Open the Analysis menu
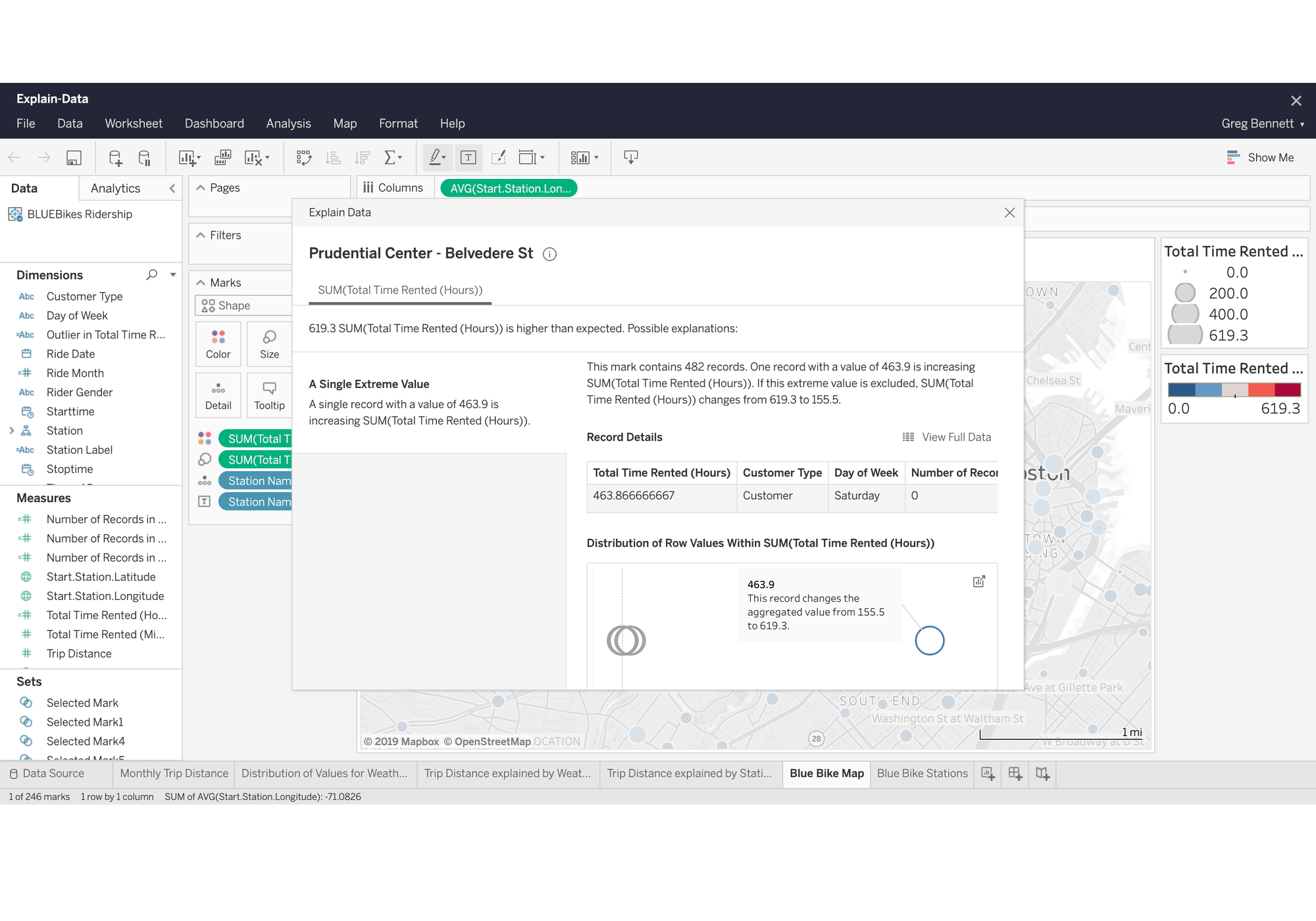This screenshot has height=921, width=1316. tap(288, 124)
